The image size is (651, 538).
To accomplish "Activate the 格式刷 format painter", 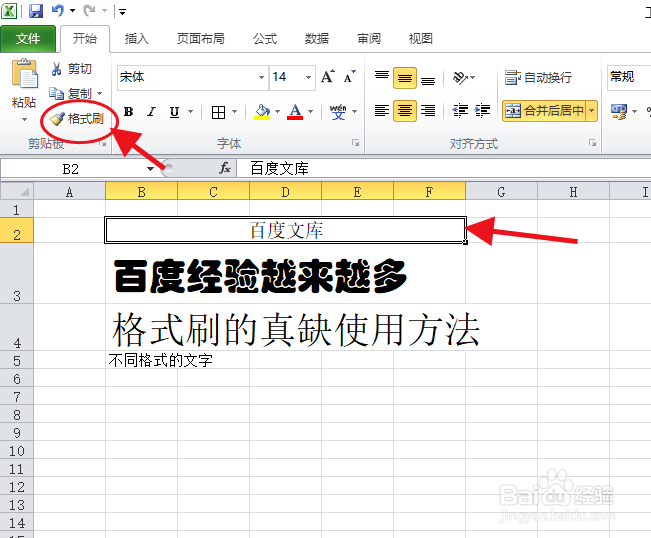I will [77, 119].
